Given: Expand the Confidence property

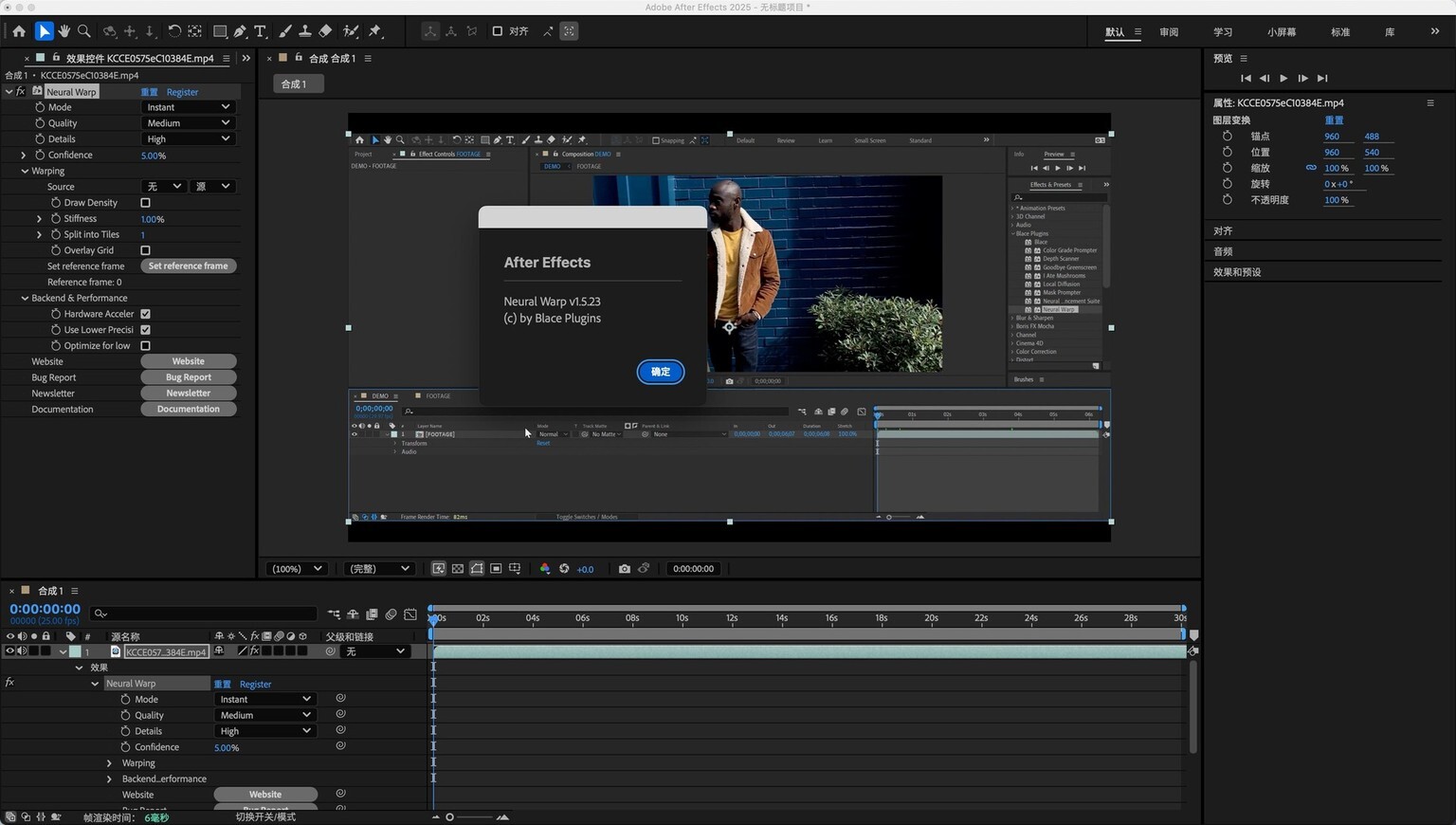Looking at the screenshot, I should (24, 156).
